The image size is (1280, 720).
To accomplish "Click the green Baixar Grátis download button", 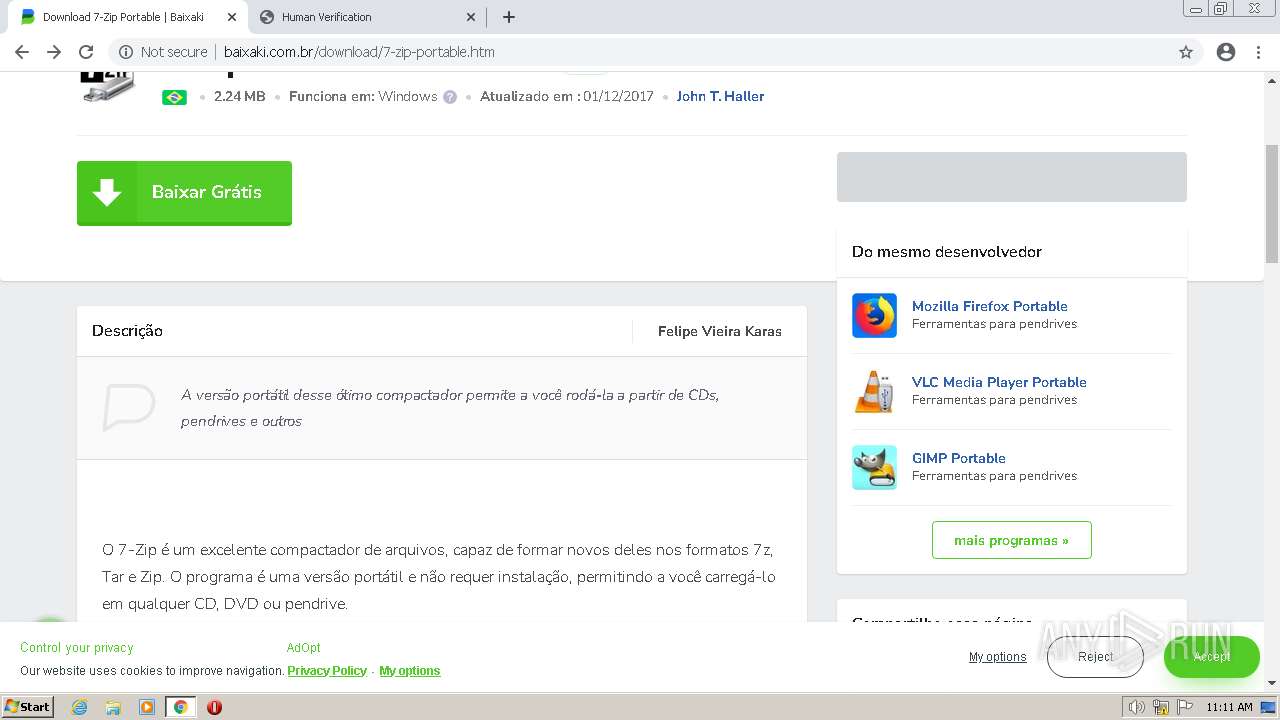I will point(184,193).
